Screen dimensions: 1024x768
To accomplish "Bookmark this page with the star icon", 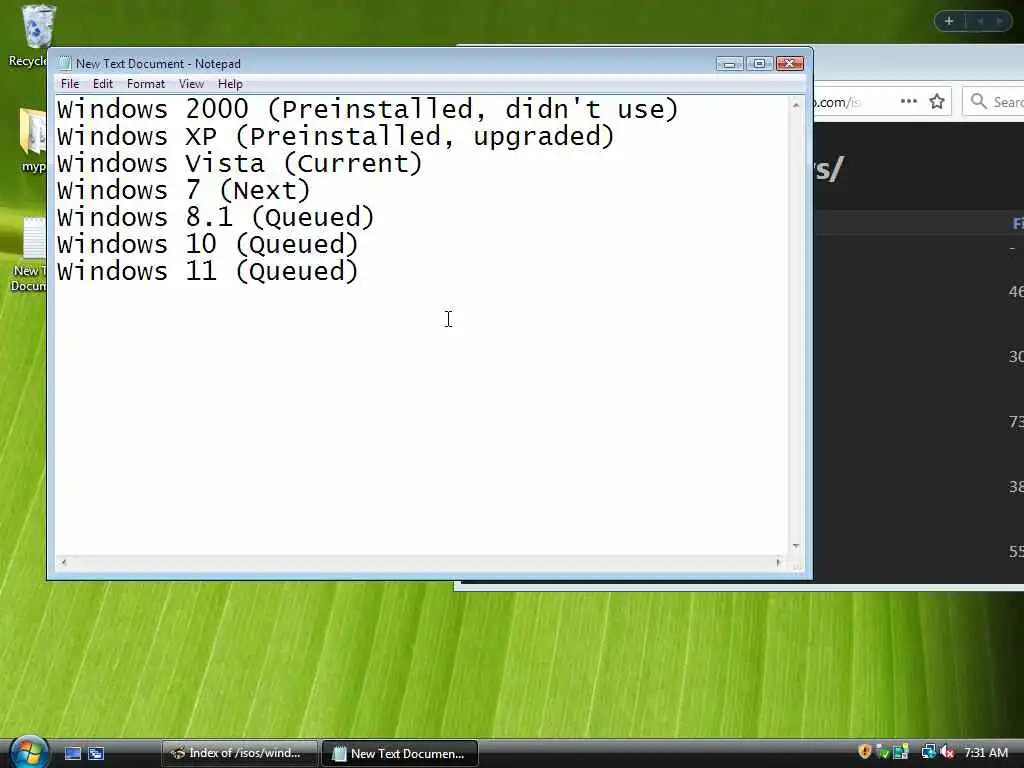I will tap(937, 101).
